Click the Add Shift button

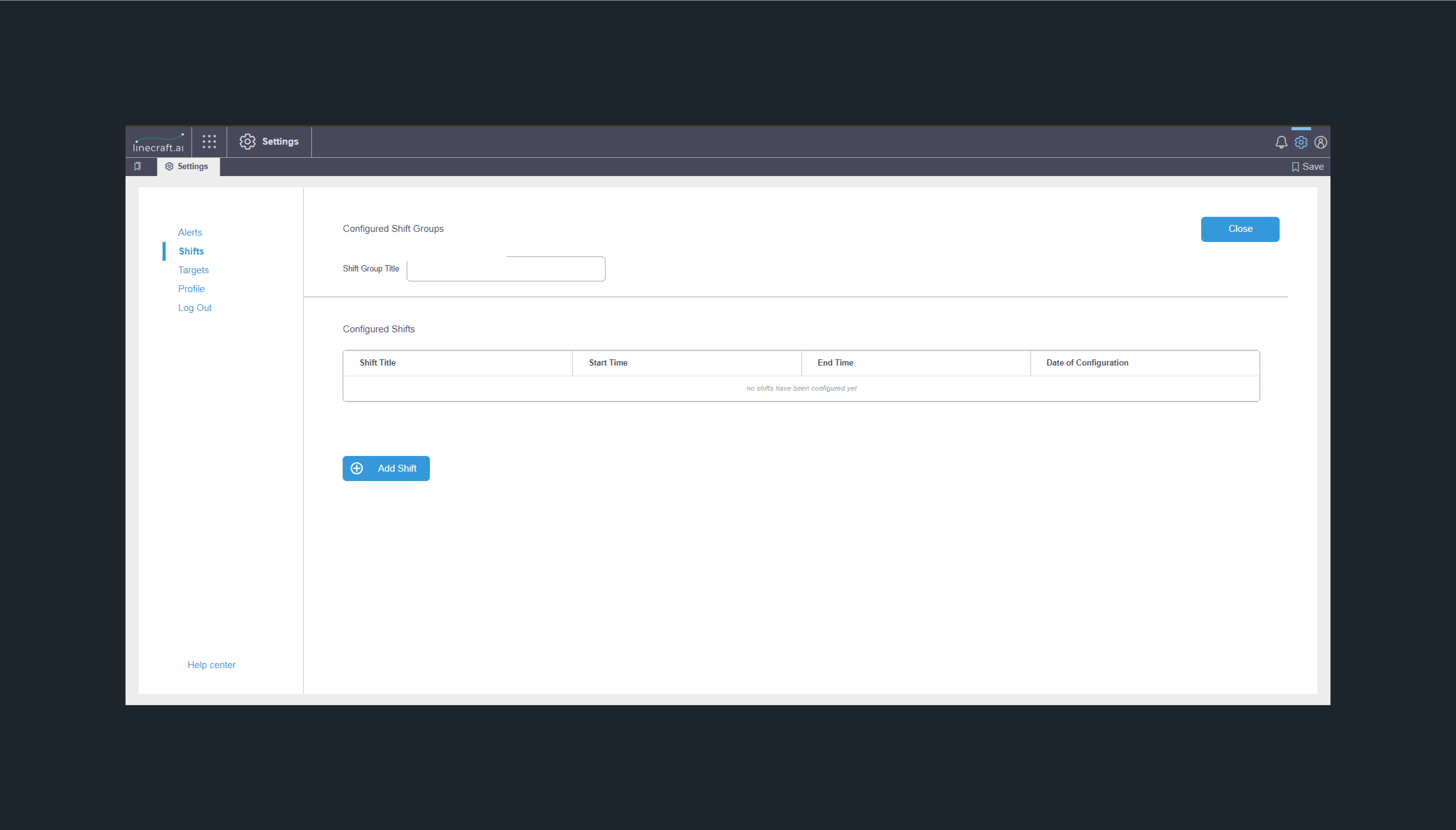point(386,469)
